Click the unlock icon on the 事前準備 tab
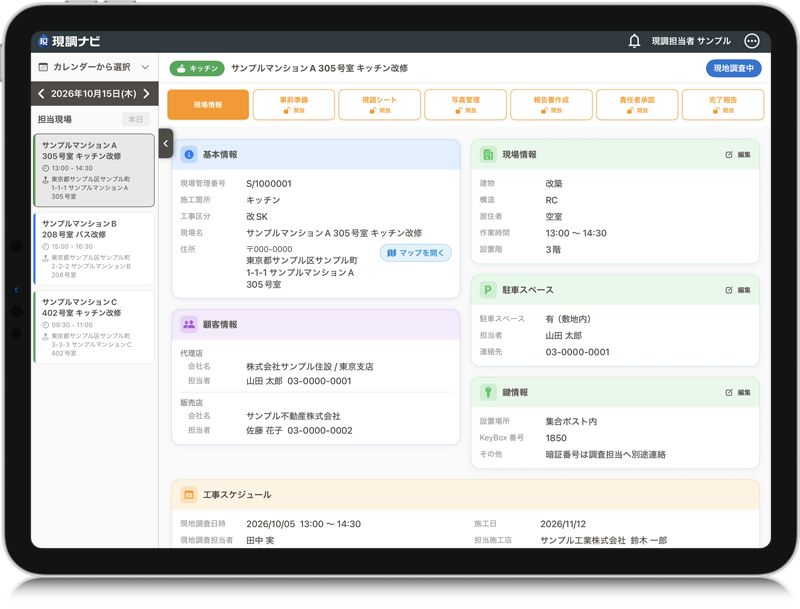The image size is (800, 609). [x=287, y=111]
